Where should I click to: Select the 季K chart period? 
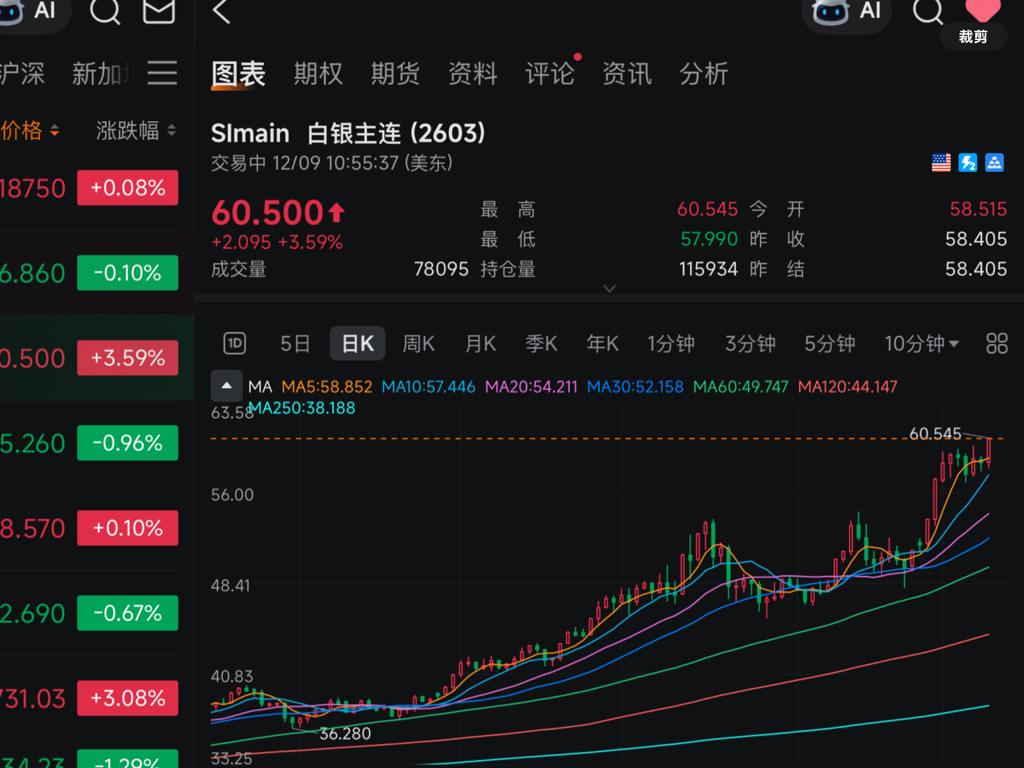(541, 344)
